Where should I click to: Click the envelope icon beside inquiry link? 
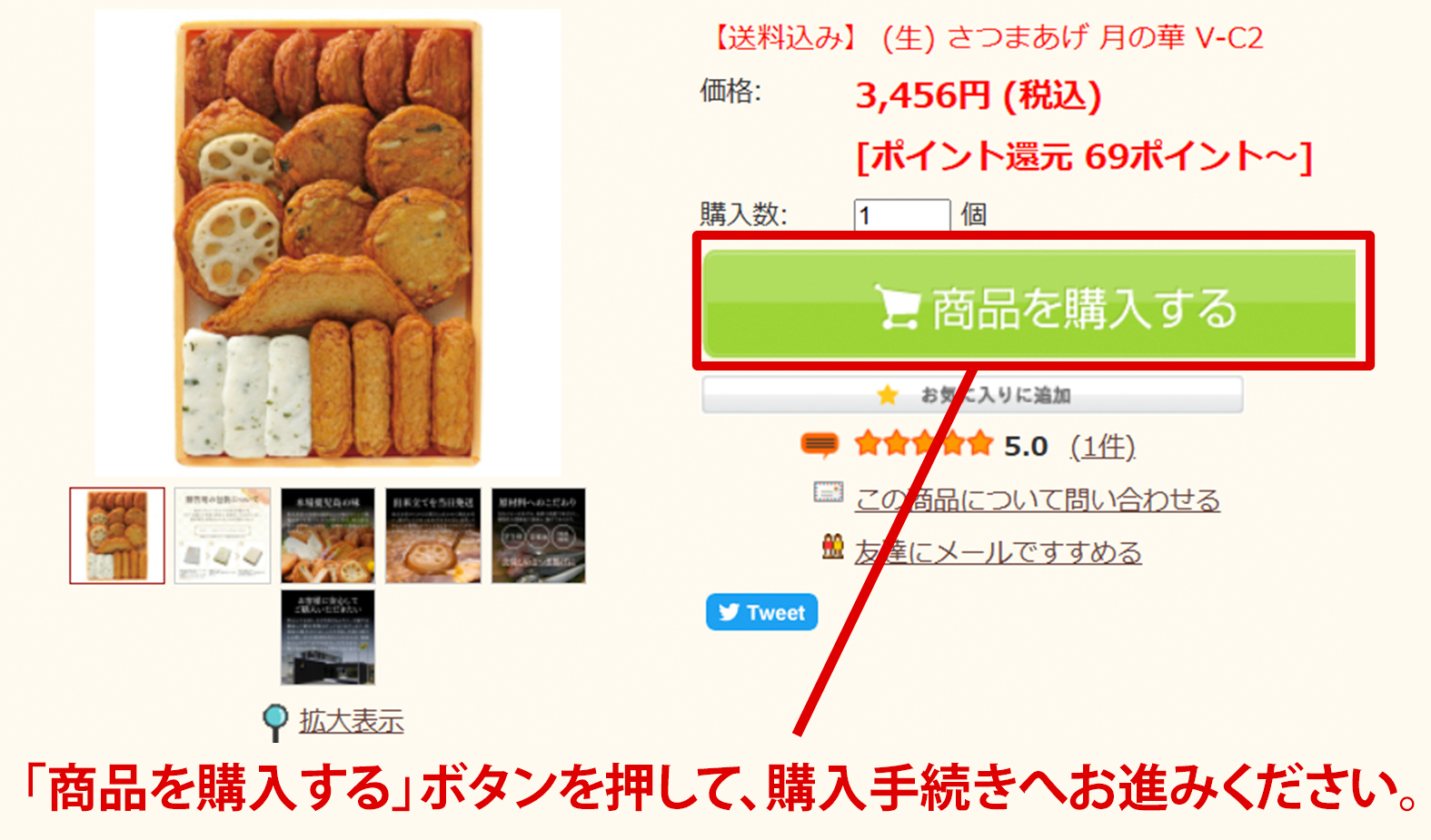tap(828, 492)
